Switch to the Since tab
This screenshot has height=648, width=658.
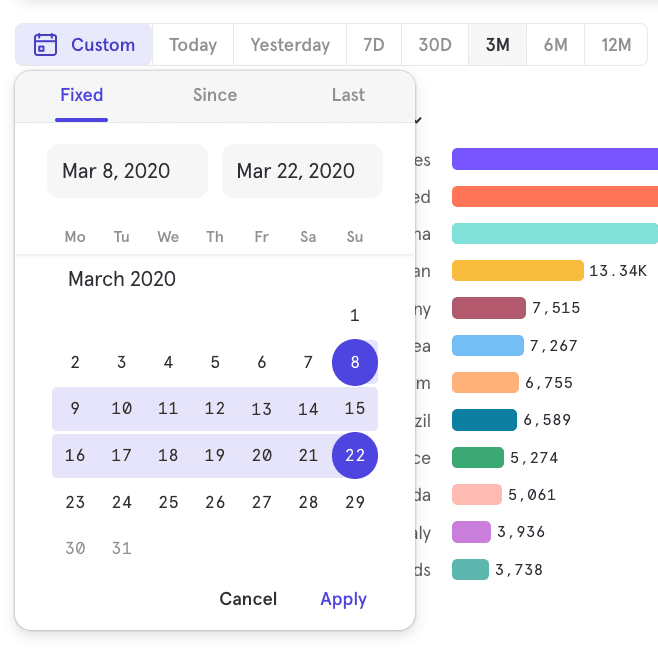pos(215,95)
